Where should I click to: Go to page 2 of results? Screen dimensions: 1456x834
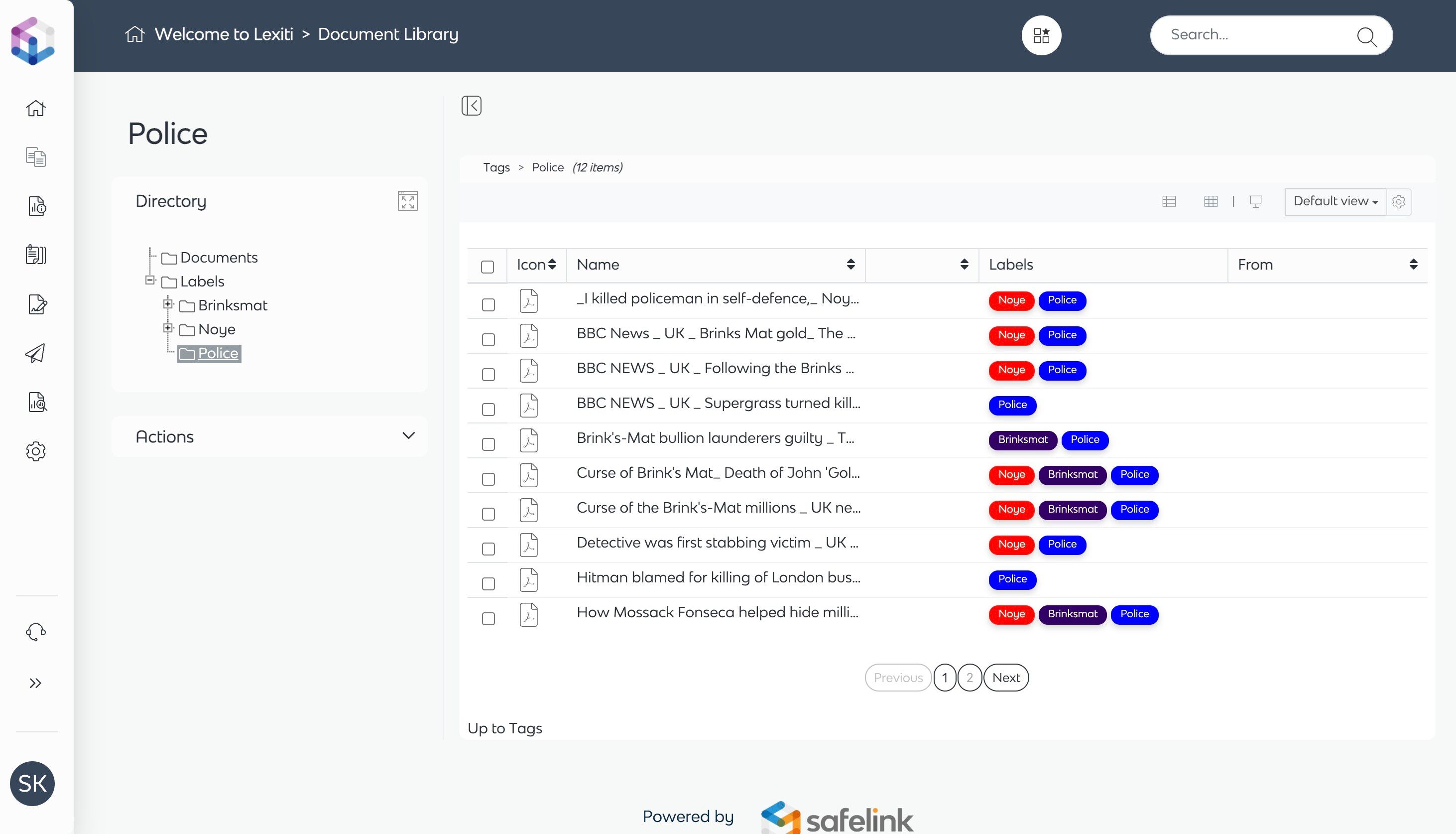coord(969,678)
